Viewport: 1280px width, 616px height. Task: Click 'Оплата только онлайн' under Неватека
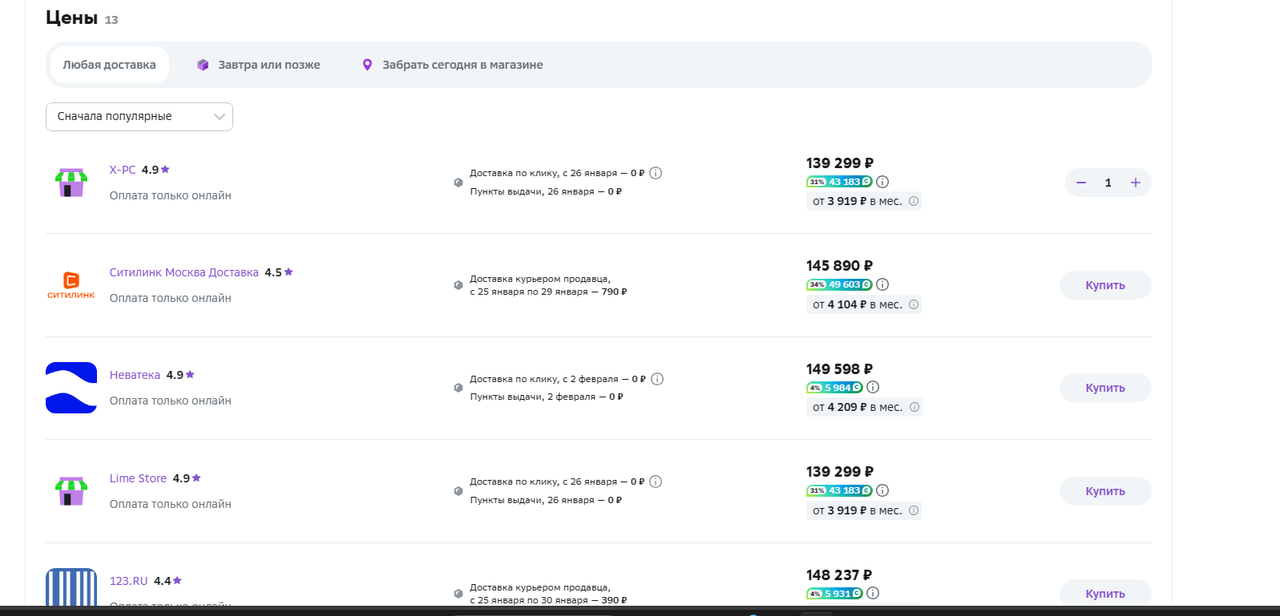[x=170, y=401]
